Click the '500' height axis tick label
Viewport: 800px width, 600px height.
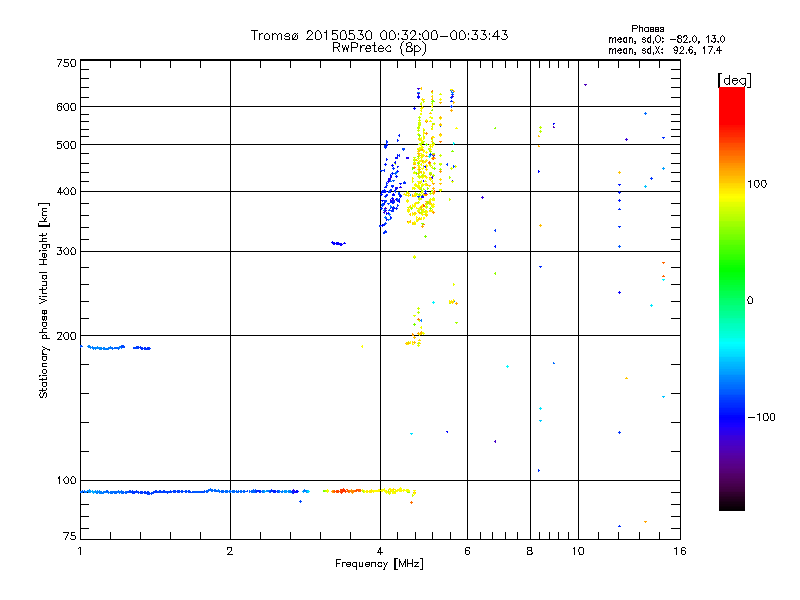(x=66, y=145)
